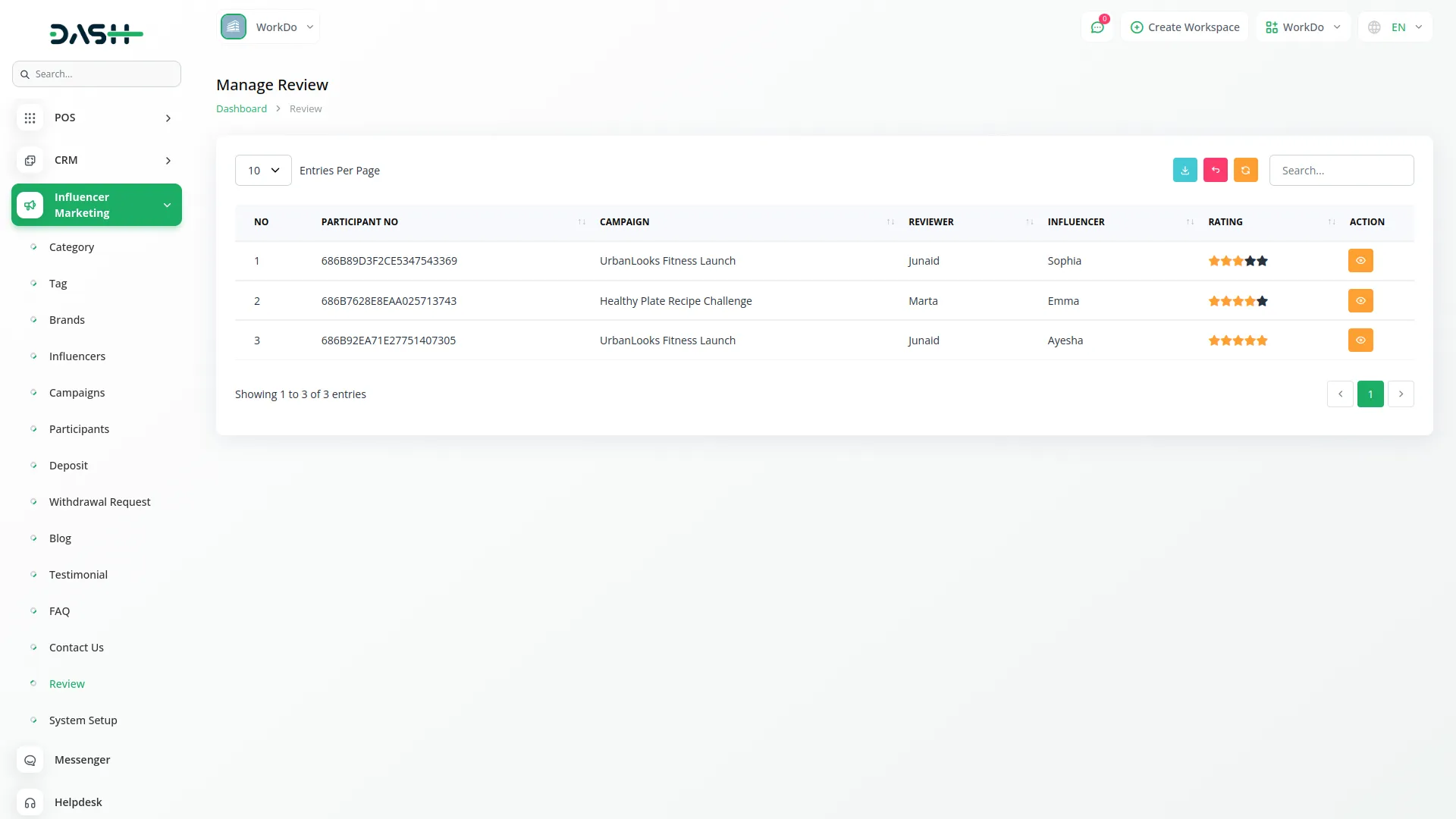View Sophia's review via eye icon
The height and width of the screenshot is (819, 1456).
click(1360, 261)
